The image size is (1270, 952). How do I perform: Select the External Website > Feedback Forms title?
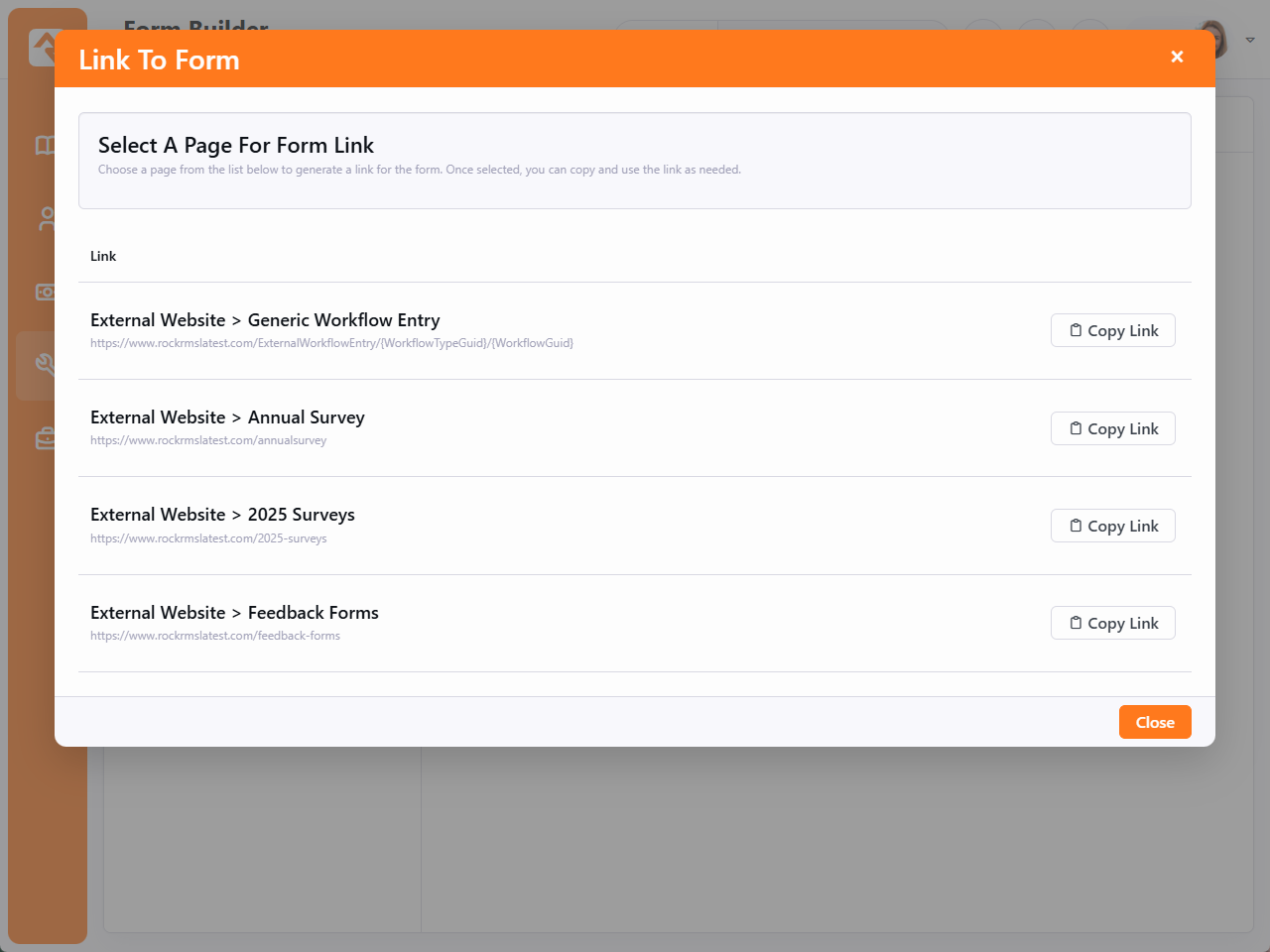pyautogui.click(x=234, y=613)
